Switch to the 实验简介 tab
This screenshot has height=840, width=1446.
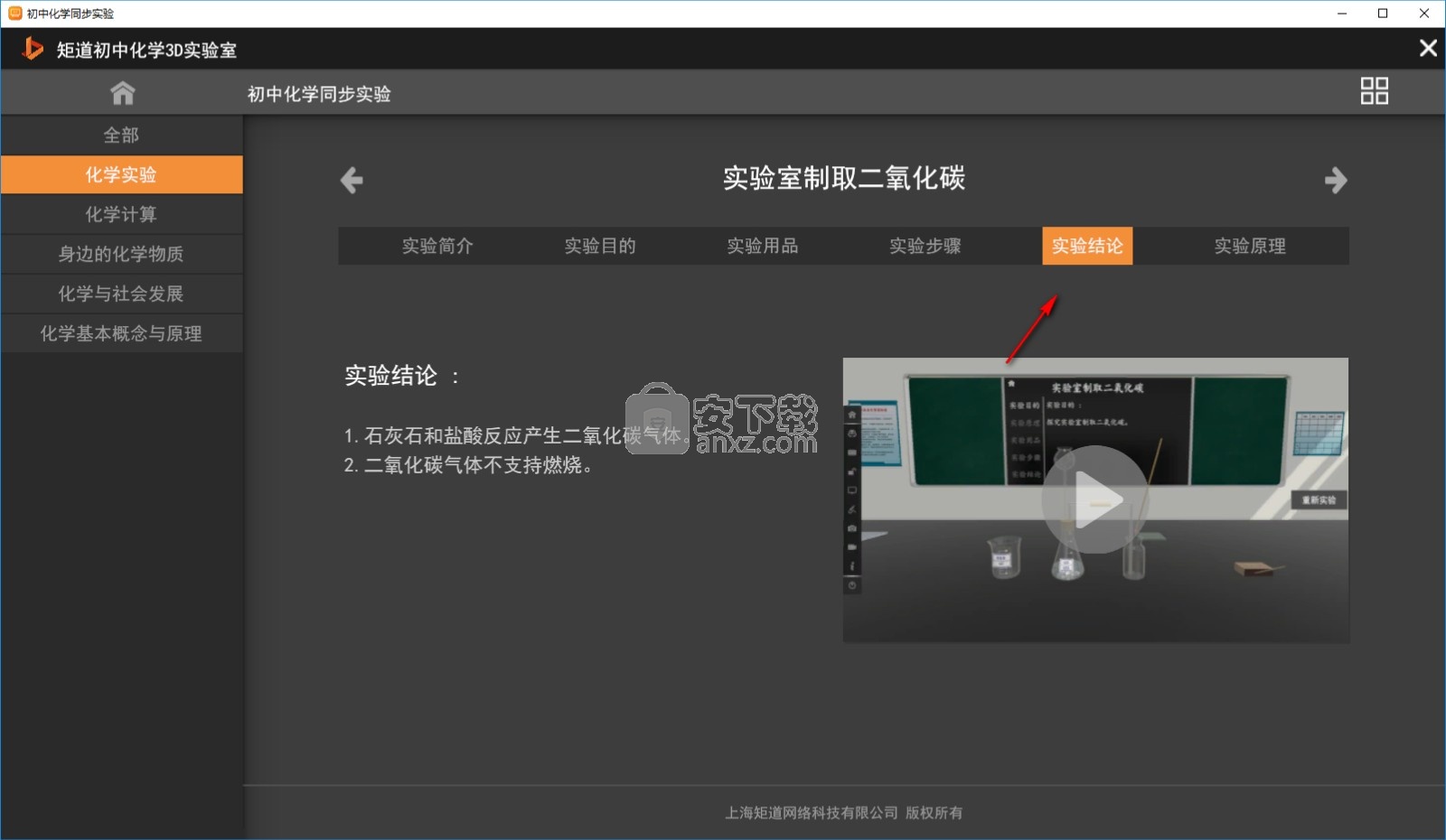click(x=437, y=246)
